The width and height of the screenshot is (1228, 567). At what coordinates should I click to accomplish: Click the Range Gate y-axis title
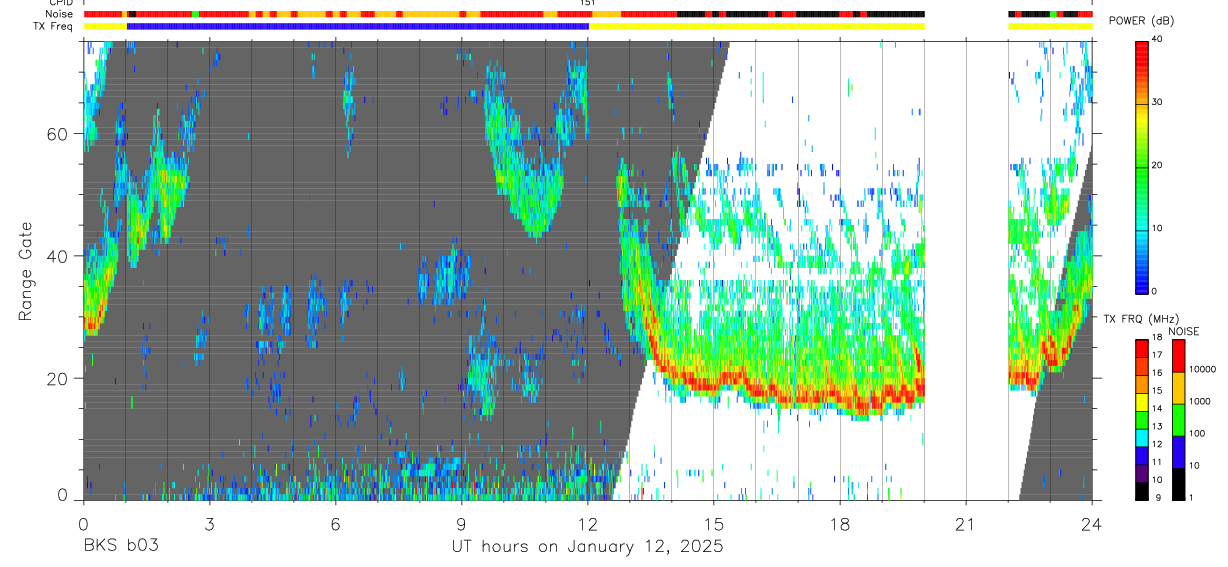point(26,271)
